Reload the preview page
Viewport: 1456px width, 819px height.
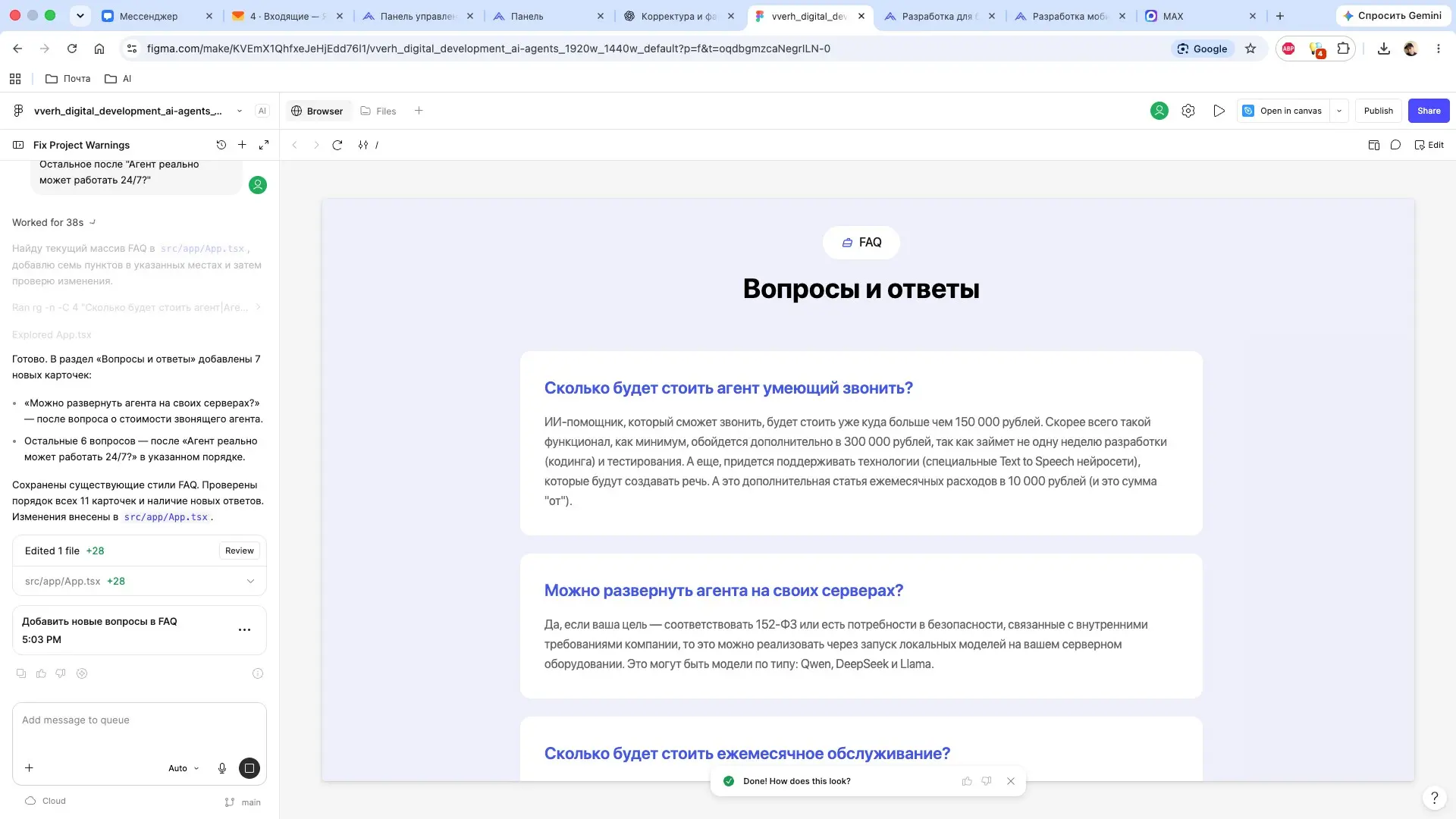pyautogui.click(x=337, y=145)
